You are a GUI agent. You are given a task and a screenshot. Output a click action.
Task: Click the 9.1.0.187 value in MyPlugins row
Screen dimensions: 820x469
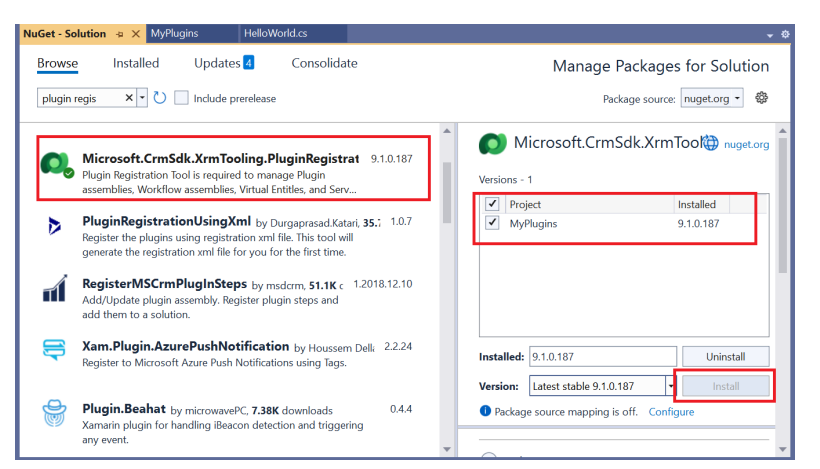pos(698,223)
